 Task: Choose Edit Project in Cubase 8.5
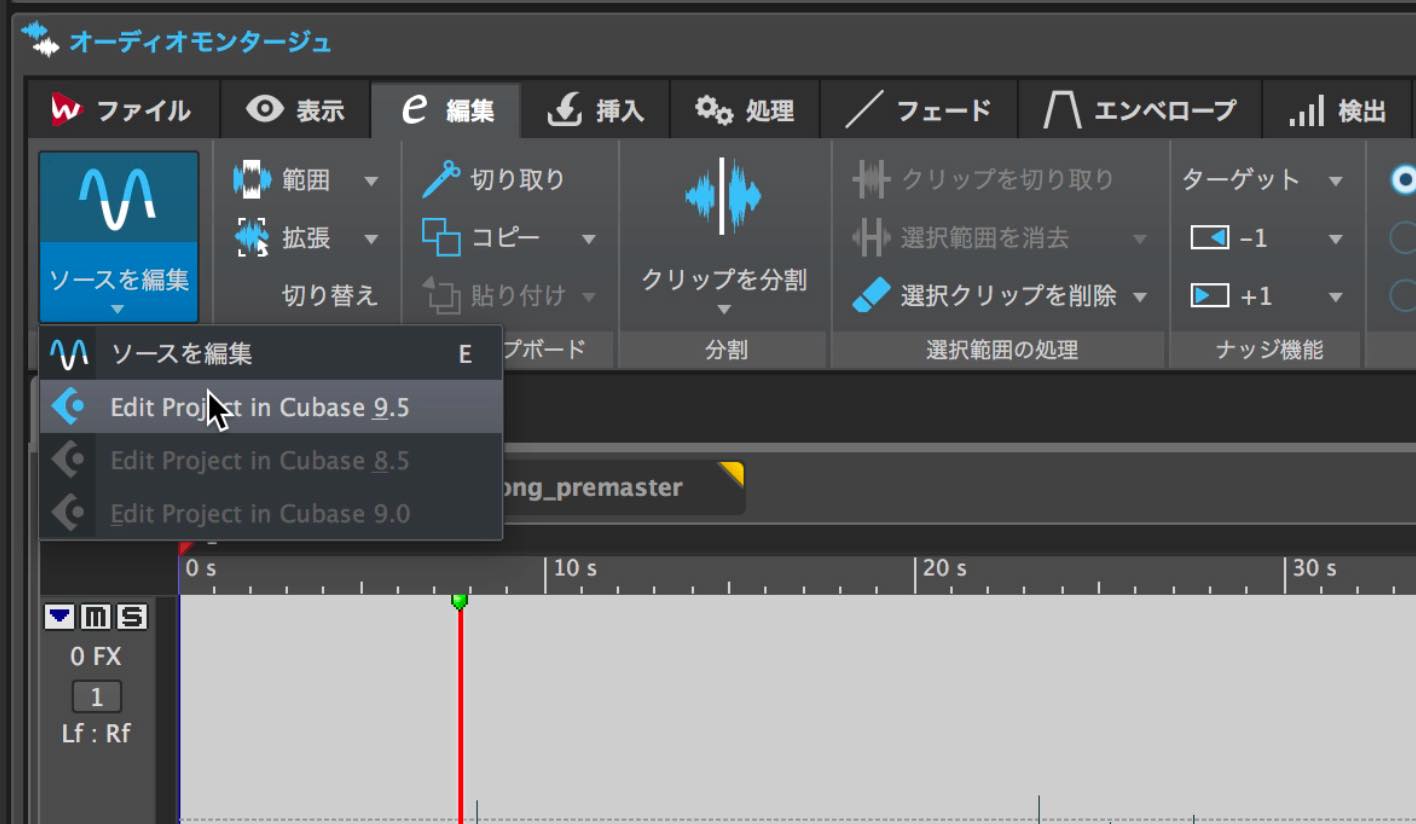click(271, 460)
